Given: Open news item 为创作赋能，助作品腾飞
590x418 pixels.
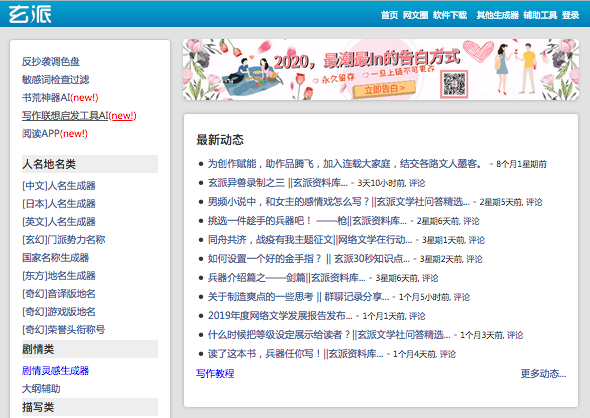Looking at the screenshot, I should tap(345, 164).
